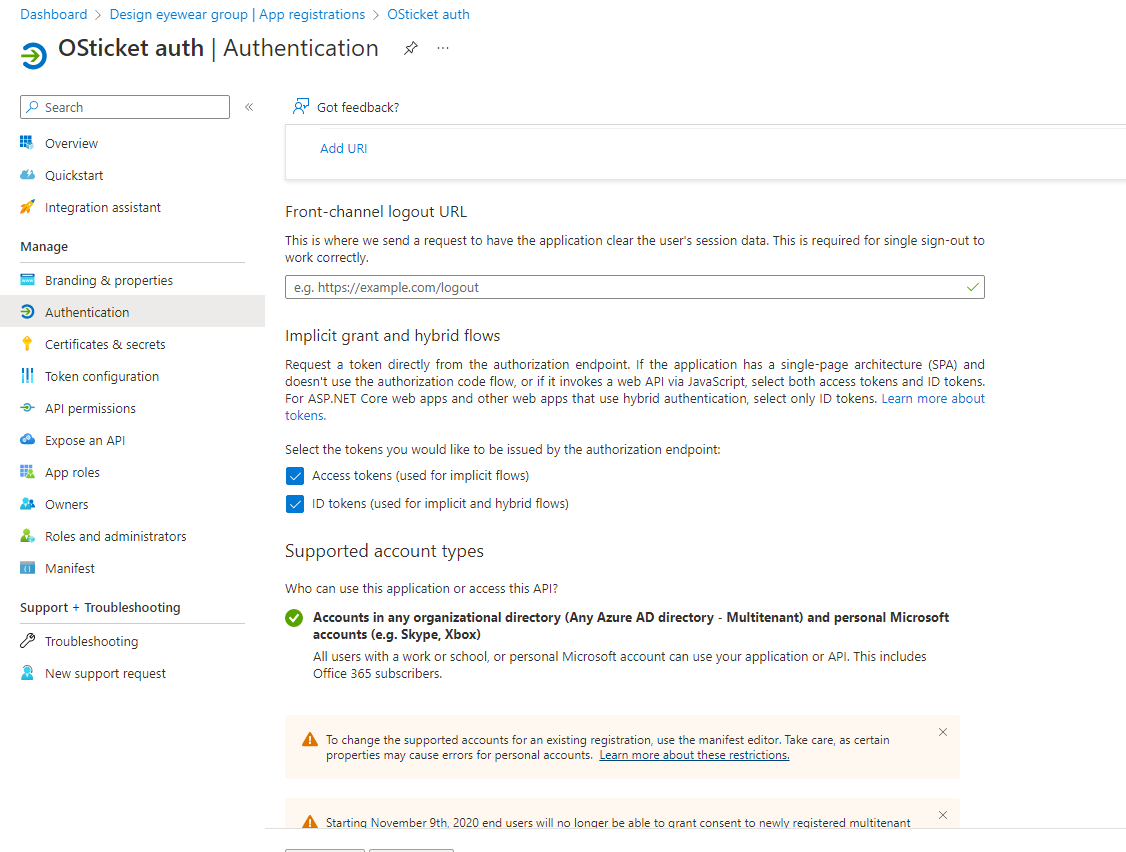This screenshot has width=1126, height=852.
Task: Click the Quickstart cloud icon
Action: [x=27, y=175]
